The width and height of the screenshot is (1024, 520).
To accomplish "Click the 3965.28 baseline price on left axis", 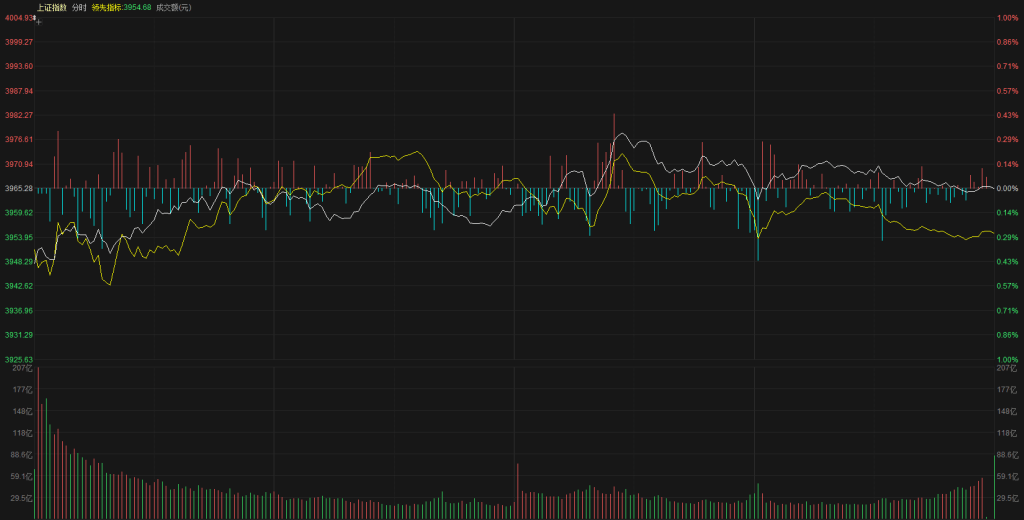I will coord(18,188).
